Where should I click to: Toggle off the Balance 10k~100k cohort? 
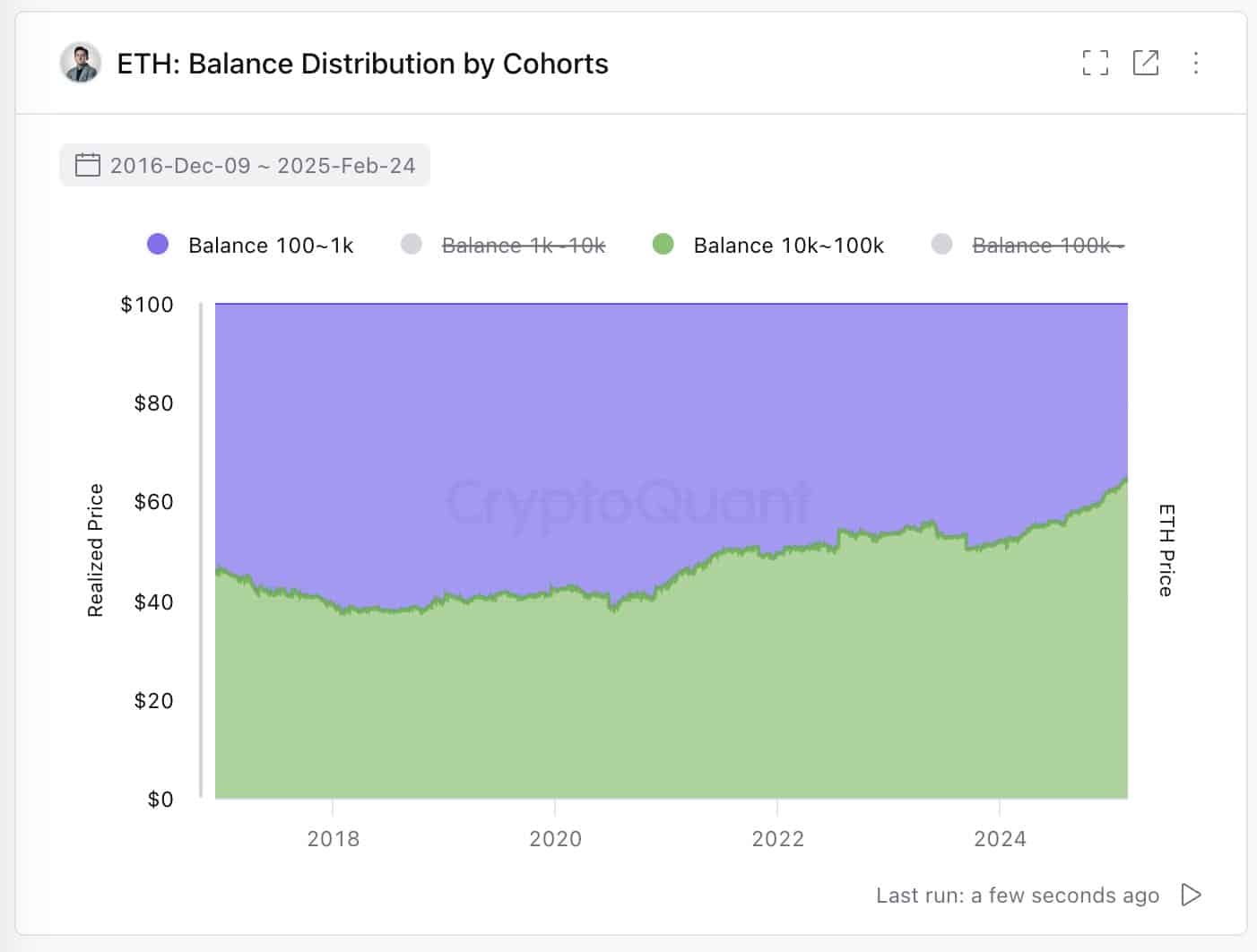(787, 244)
